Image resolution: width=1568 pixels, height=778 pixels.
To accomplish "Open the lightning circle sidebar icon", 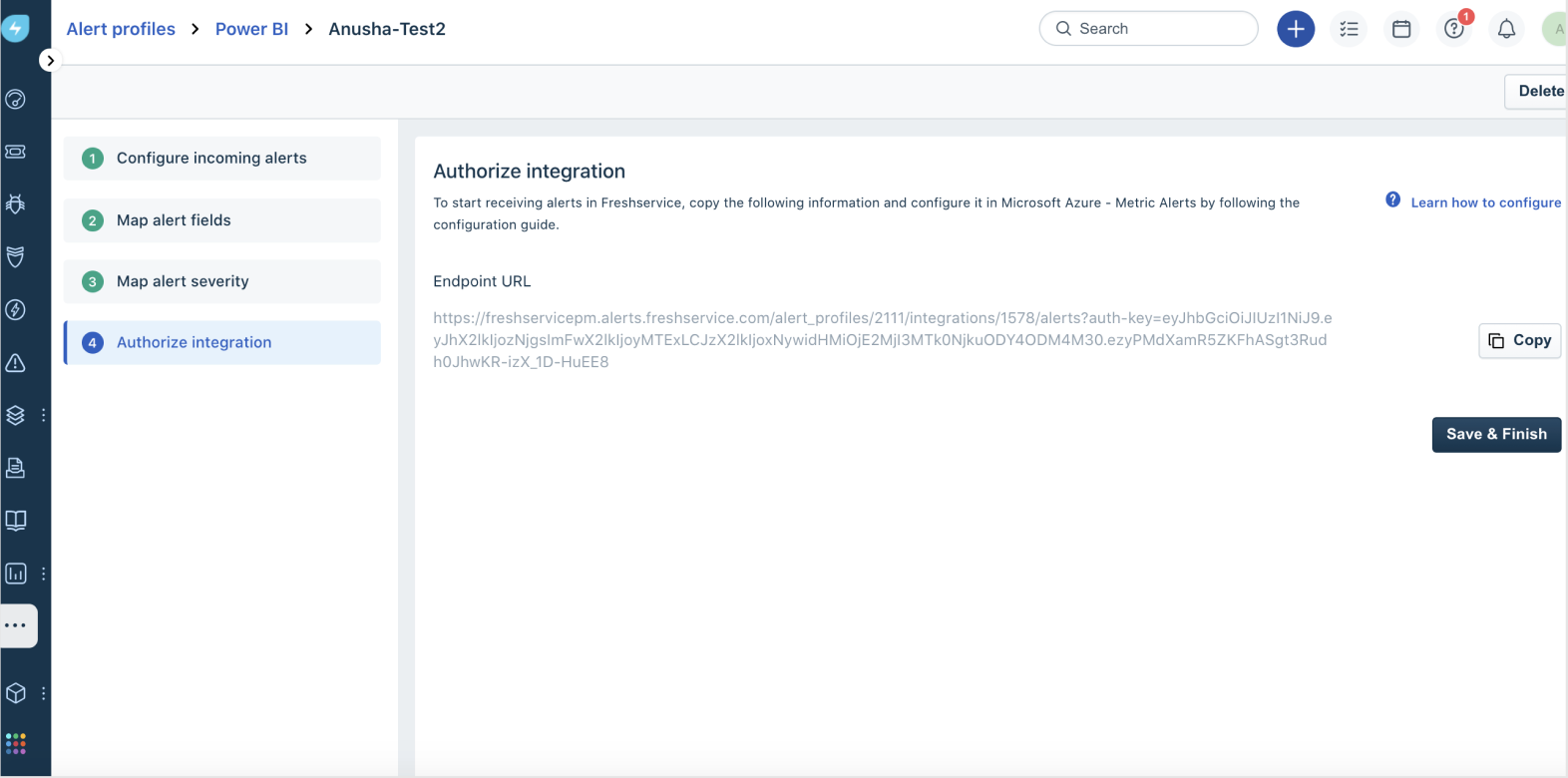I will [16, 310].
